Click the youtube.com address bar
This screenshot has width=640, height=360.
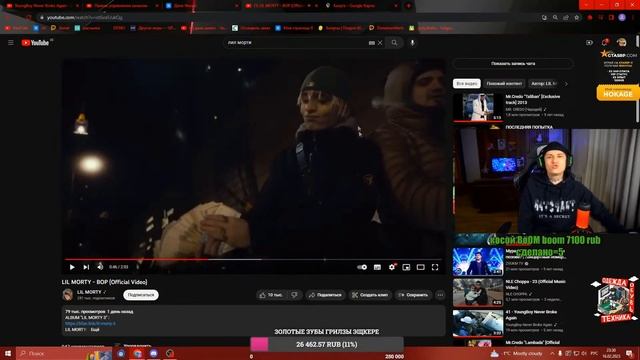pos(286,18)
